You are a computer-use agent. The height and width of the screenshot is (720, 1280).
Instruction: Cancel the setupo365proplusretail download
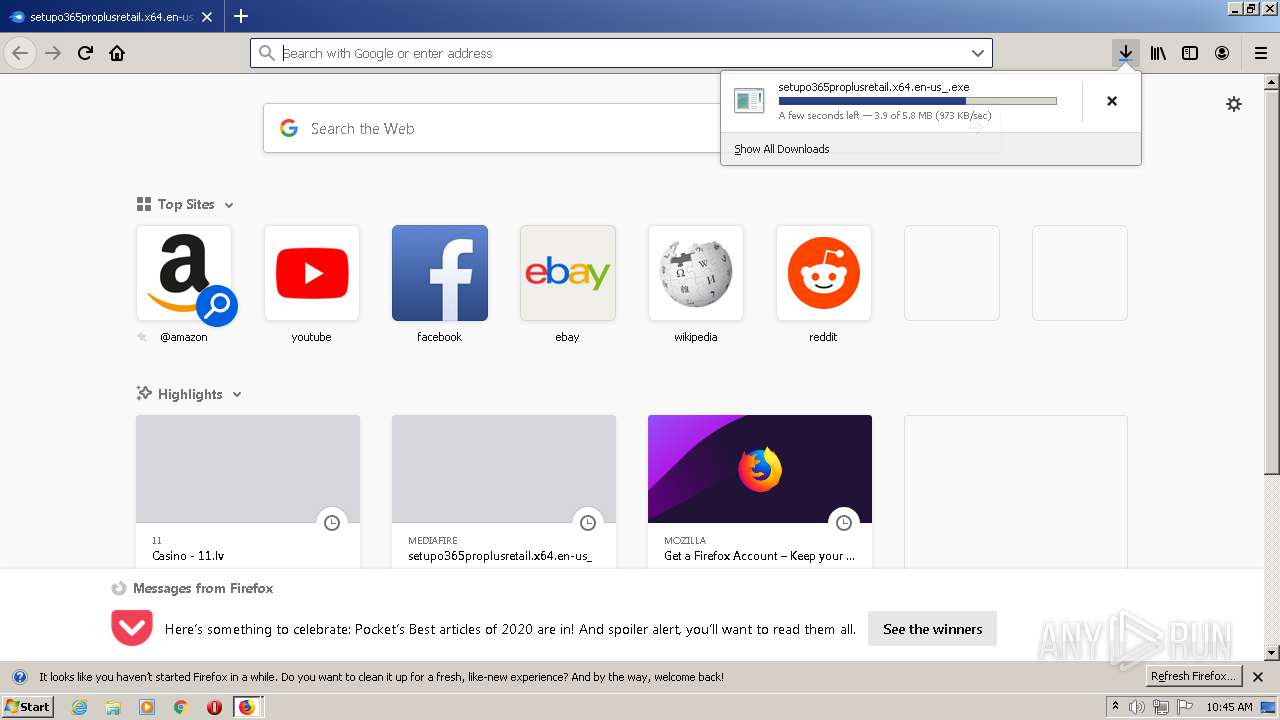point(1111,101)
